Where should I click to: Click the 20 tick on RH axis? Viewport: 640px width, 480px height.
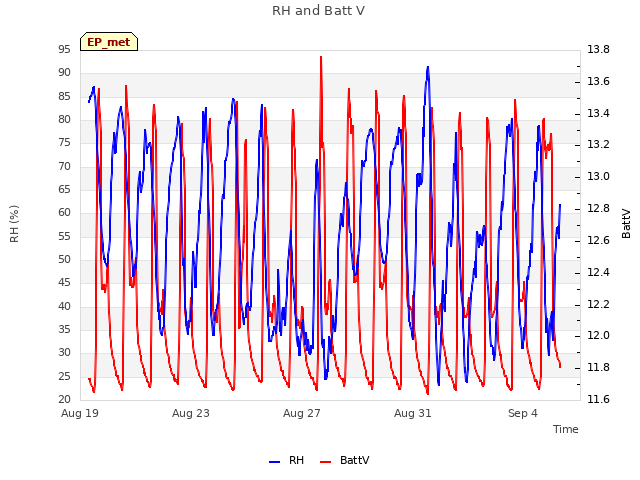[x=64, y=399]
